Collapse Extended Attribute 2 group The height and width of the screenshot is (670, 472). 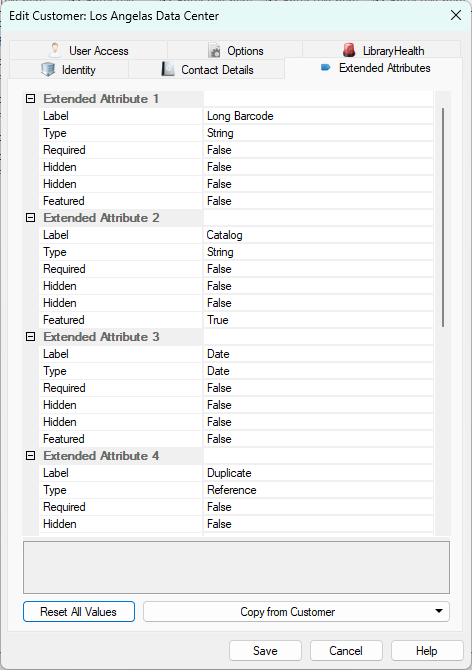[x=30, y=217]
